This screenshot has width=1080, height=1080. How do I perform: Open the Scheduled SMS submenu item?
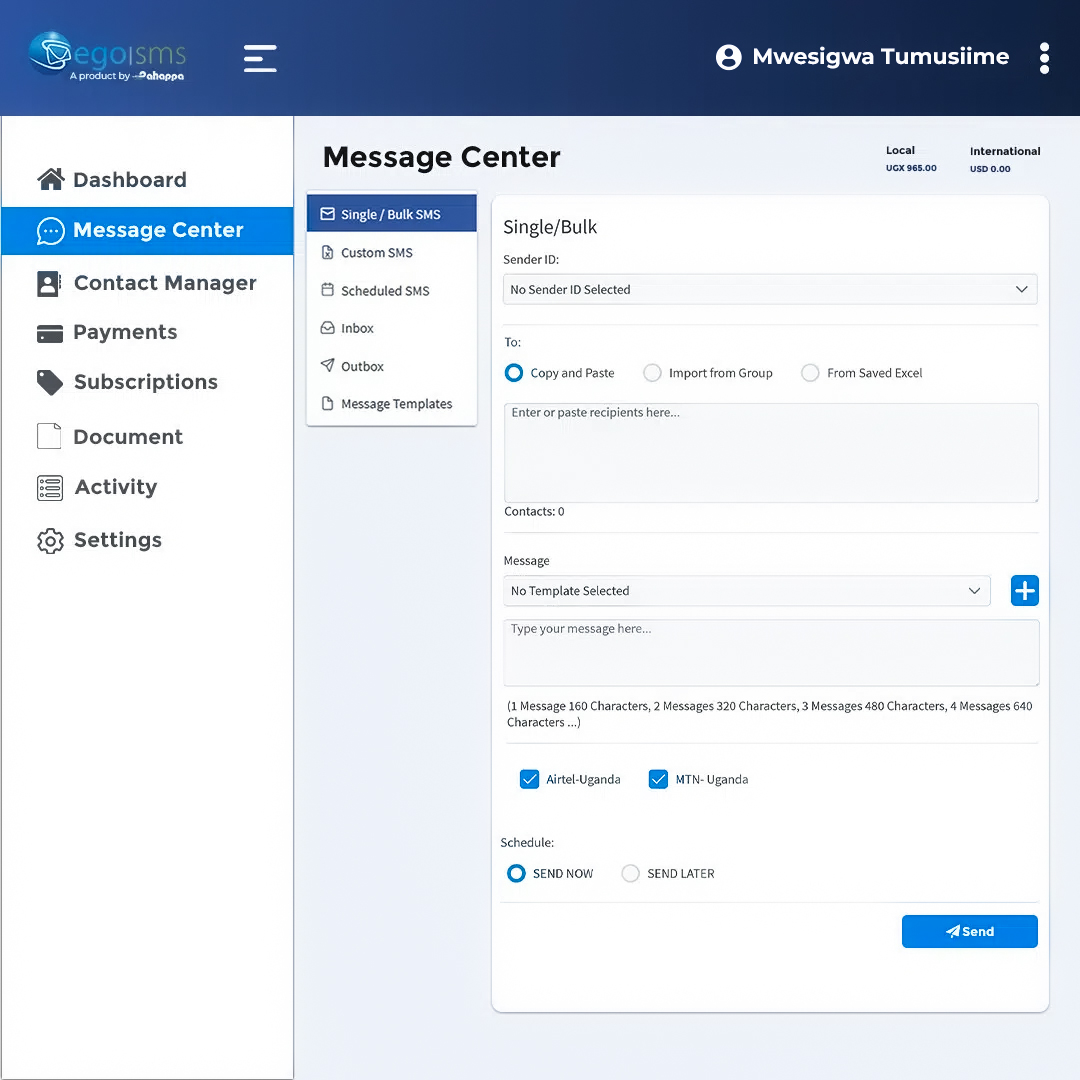point(385,291)
